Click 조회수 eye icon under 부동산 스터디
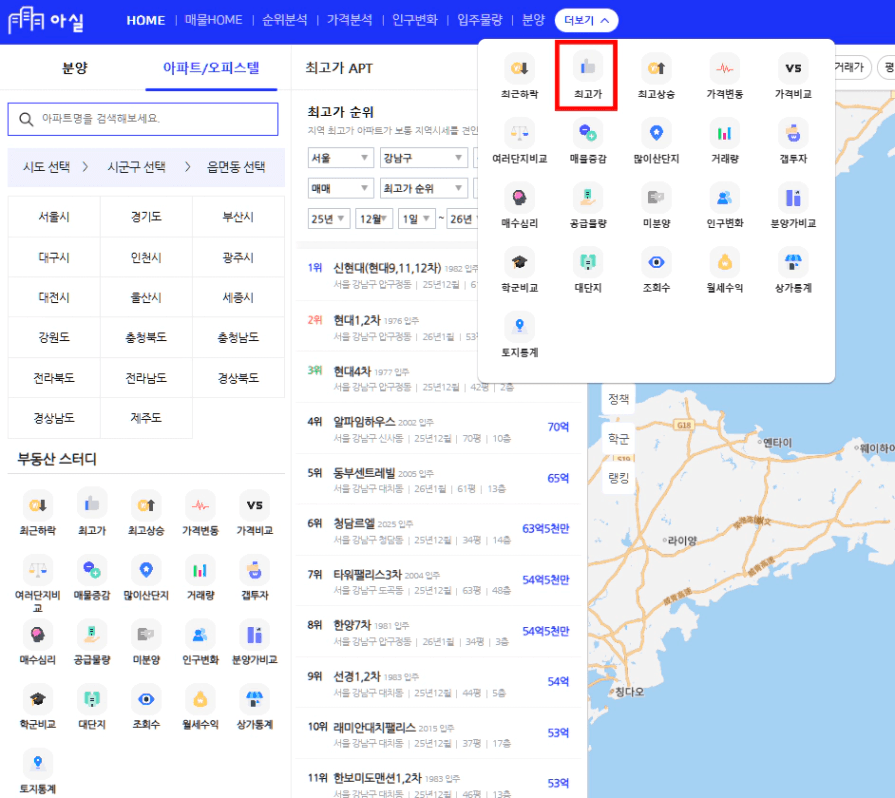The image size is (895, 798). [x=146, y=699]
